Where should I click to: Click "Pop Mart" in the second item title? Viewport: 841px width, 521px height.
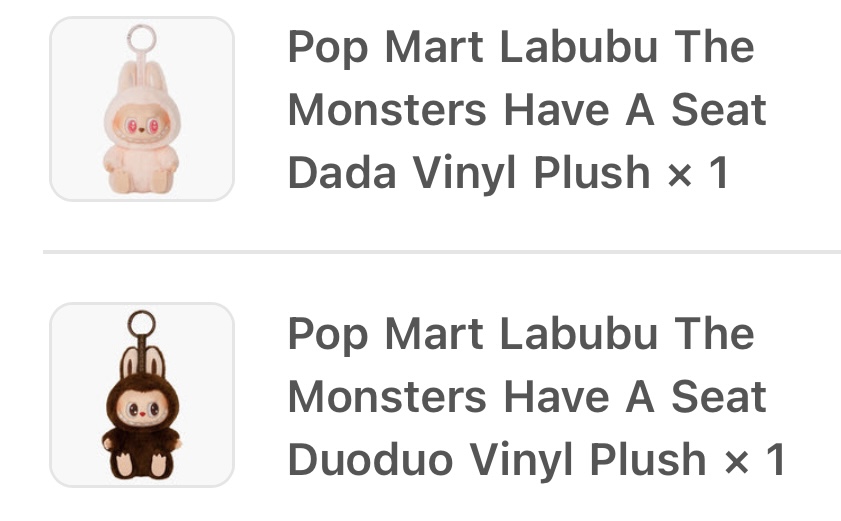[x=386, y=335]
